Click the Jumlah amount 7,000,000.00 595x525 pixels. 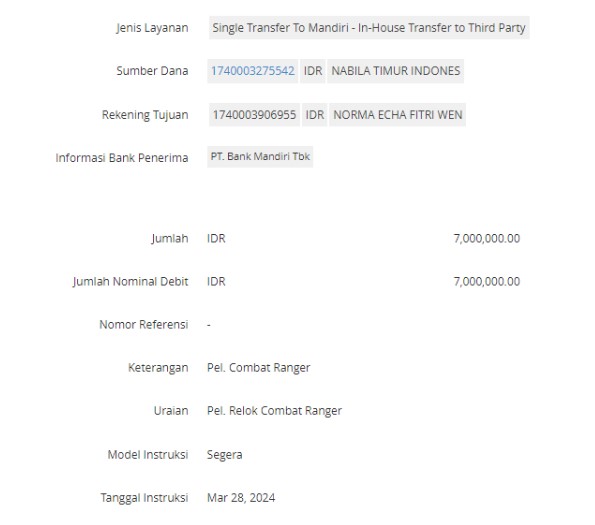click(x=486, y=239)
